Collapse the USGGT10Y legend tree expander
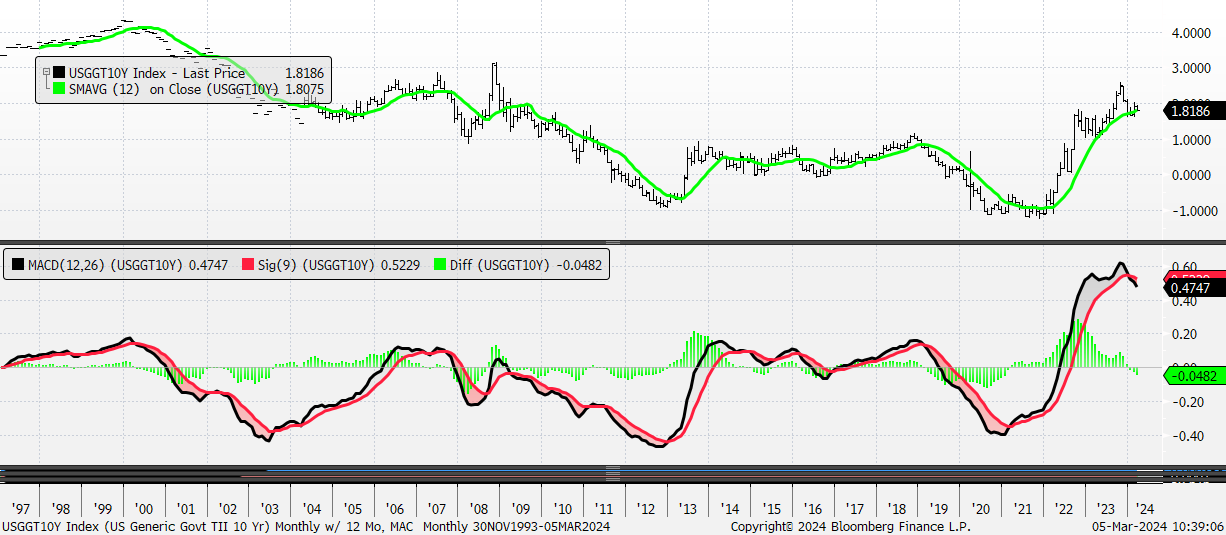The height and width of the screenshot is (535, 1226). pos(45,73)
